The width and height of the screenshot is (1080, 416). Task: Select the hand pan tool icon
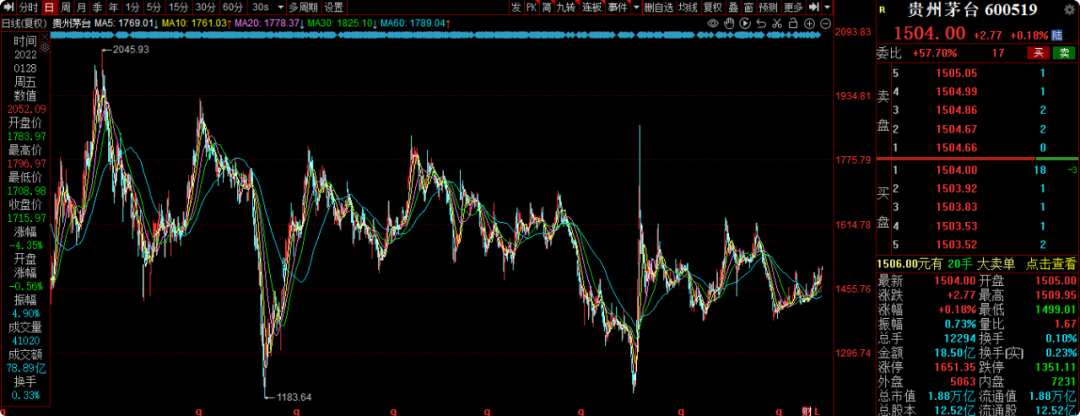click(729, 23)
